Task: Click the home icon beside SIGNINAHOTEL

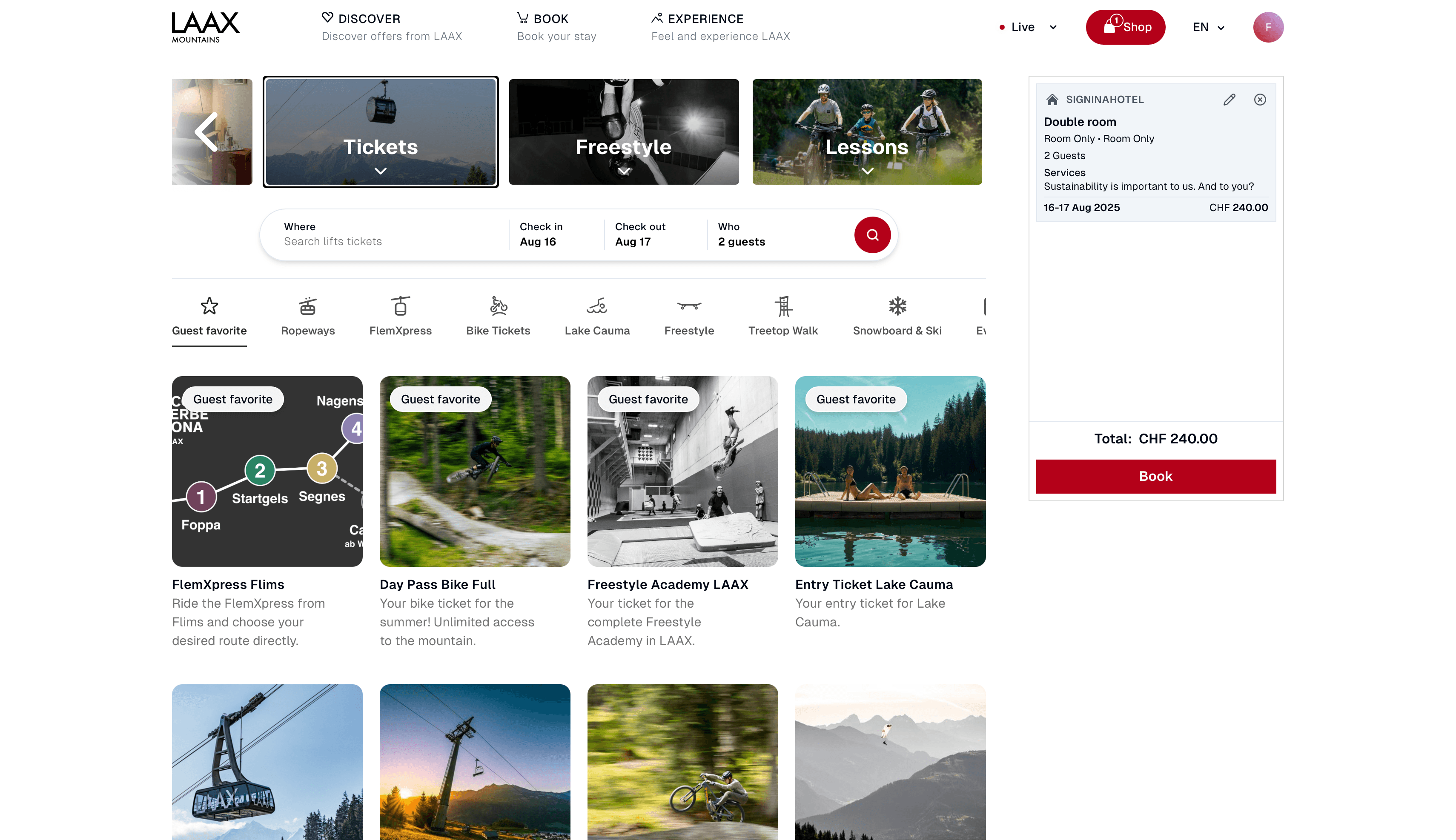Action: click(x=1052, y=99)
